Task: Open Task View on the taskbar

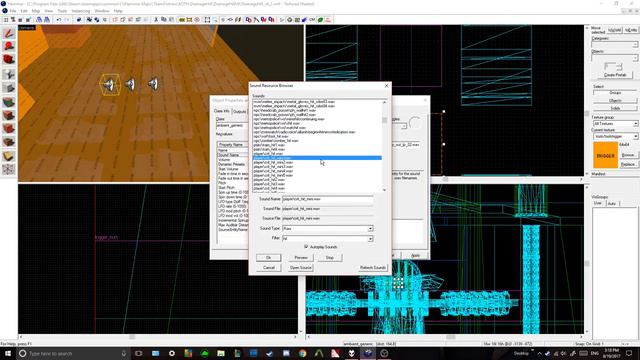Action: pos(138,353)
